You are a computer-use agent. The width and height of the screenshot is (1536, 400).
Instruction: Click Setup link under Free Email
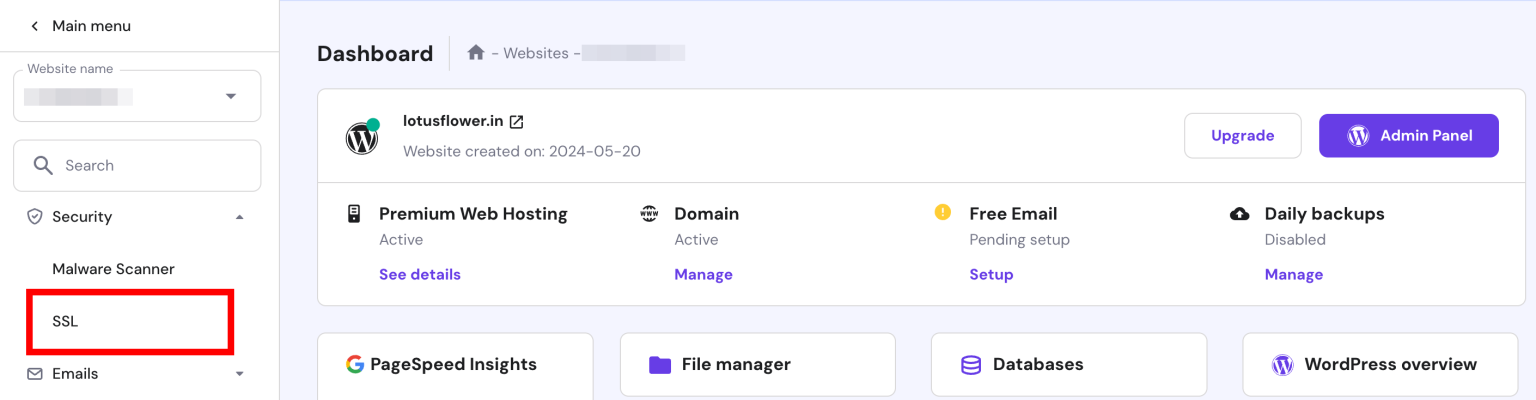[x=991, y=274]
